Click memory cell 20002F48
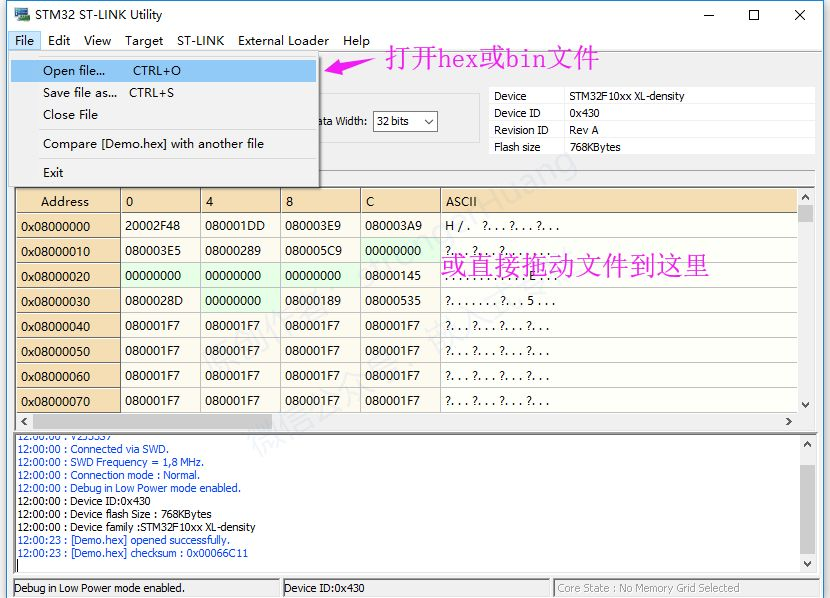Image resolution: width=830 pixels, height=598 pixels. pos(161,226)
